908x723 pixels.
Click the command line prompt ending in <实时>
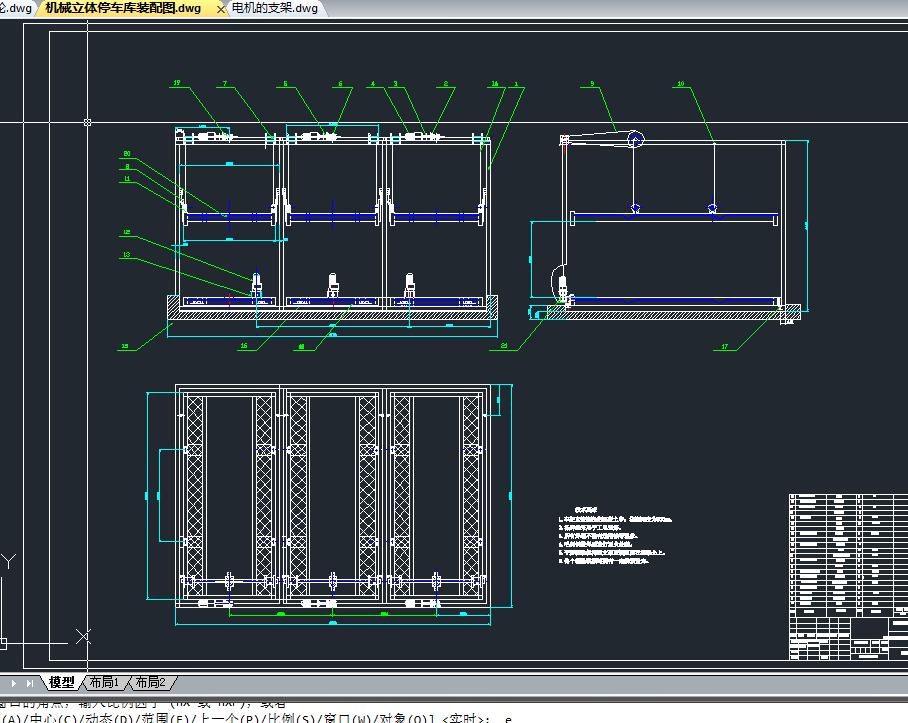click(255, 718)
